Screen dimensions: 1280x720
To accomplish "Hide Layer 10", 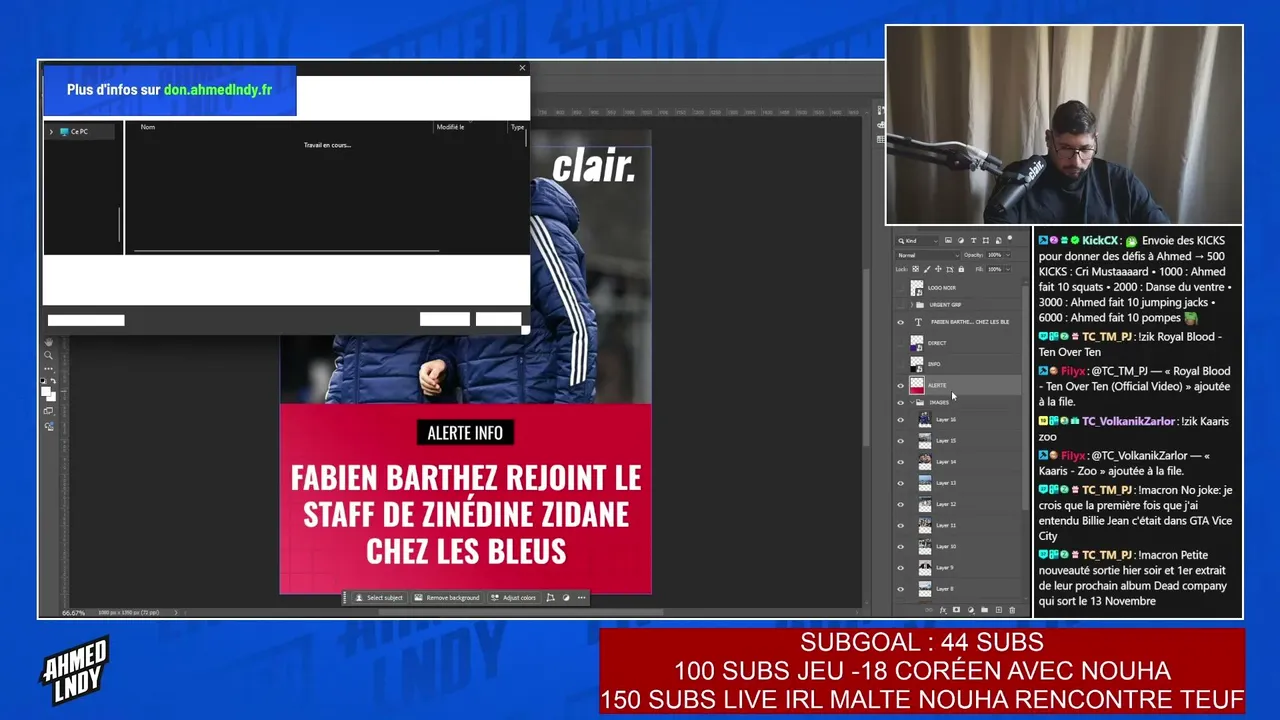I will 900,546.
